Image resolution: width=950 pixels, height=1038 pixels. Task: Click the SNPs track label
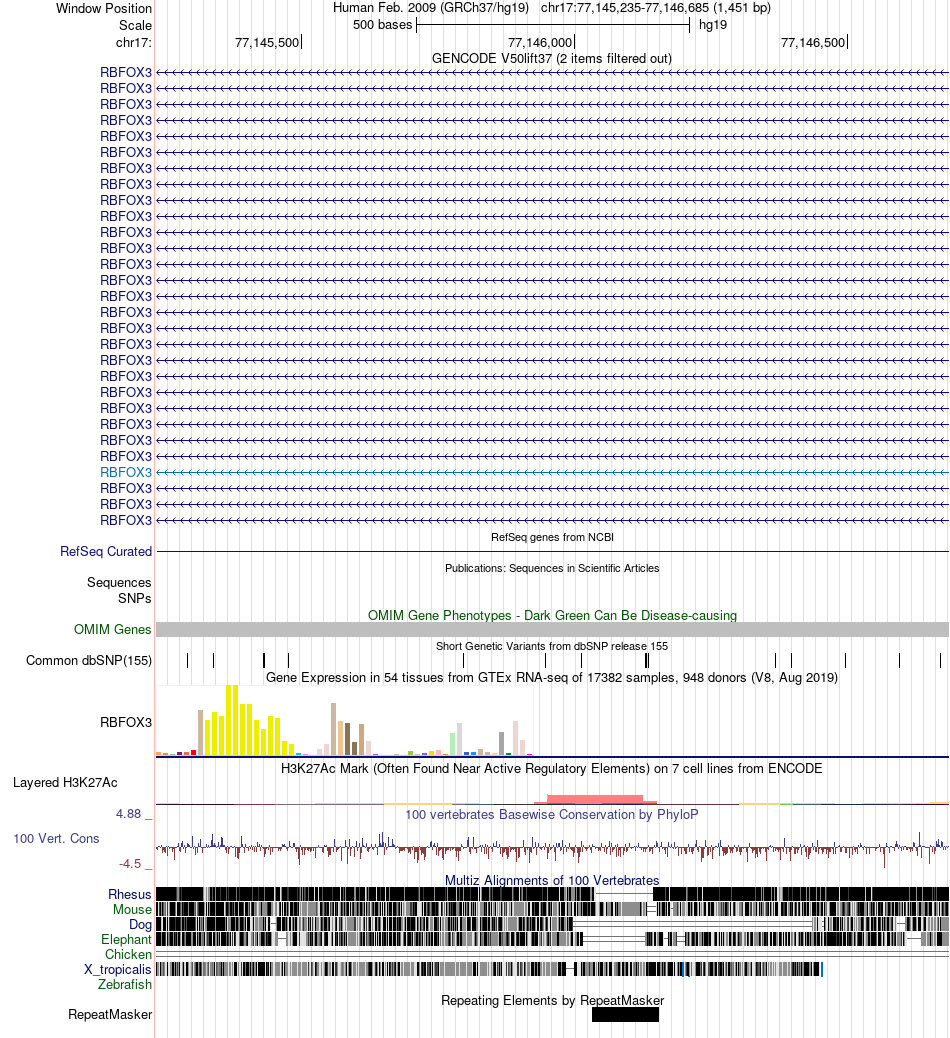(135, 598)
